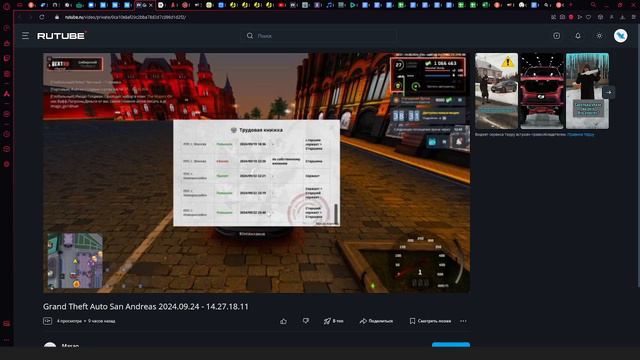Click the video title Grand Theft Auto San Andreas
The height and width of the screenshot is (360, 640).
click(146, 307)
